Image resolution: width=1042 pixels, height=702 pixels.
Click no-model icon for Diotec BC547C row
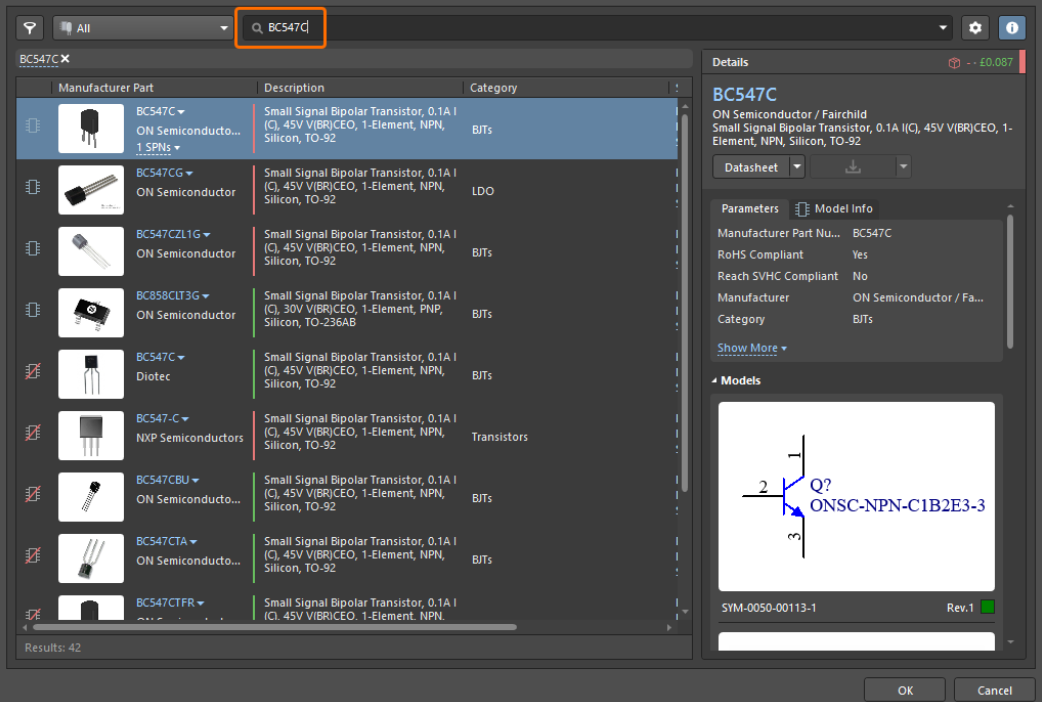coord(33,372)
